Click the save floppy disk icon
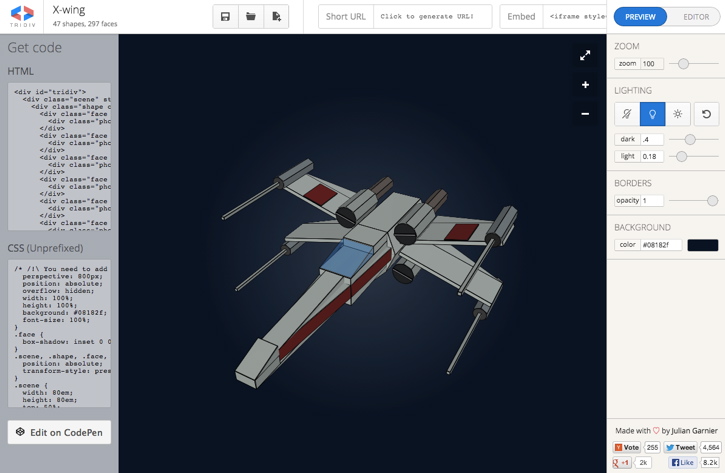 (x=226, y=17)
